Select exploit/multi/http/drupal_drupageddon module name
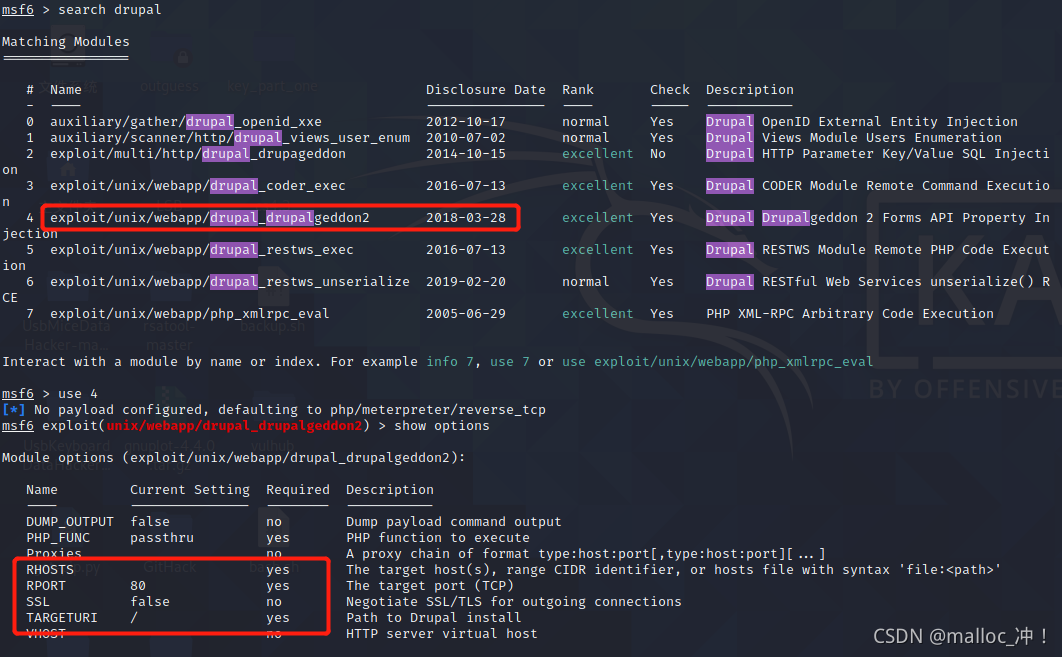 (x=198, y=154)
